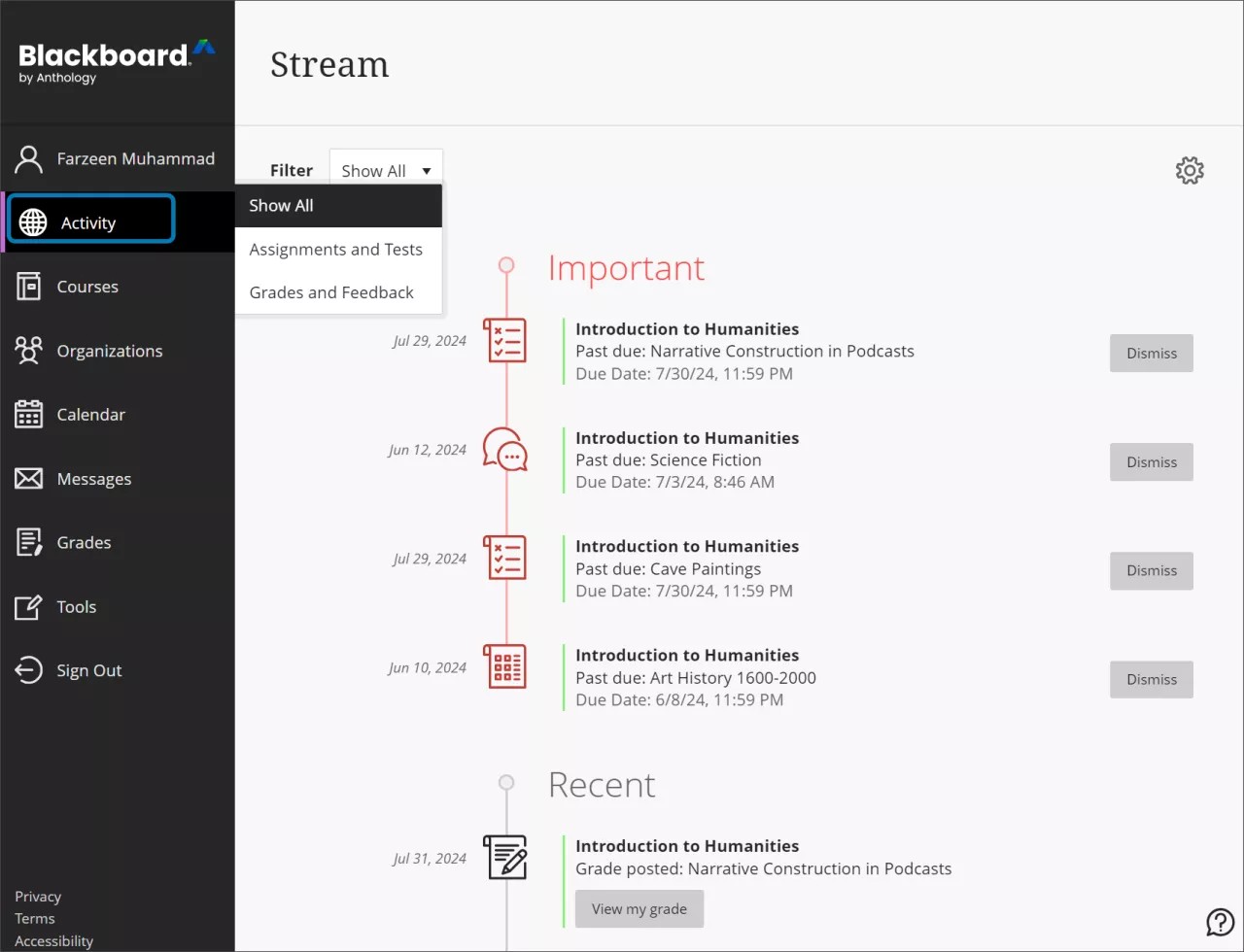
Task: Open the Filter dropdown showing Show All
Action: click(x=385, y=170)
